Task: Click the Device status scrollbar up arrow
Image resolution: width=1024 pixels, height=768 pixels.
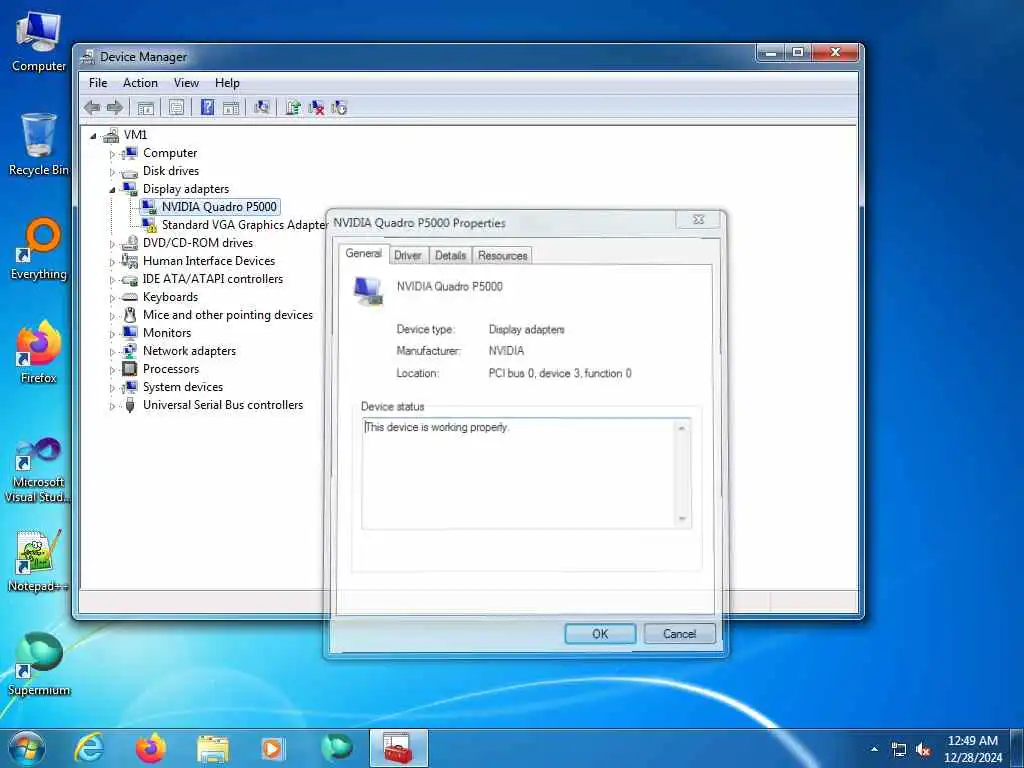Action: (x=682, y=428)
